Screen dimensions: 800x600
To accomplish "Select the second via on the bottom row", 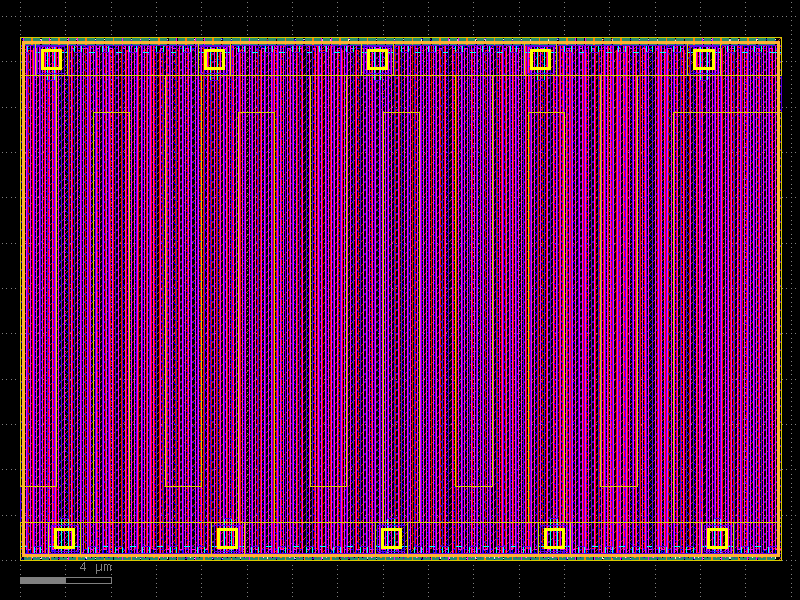I will 229,538.
